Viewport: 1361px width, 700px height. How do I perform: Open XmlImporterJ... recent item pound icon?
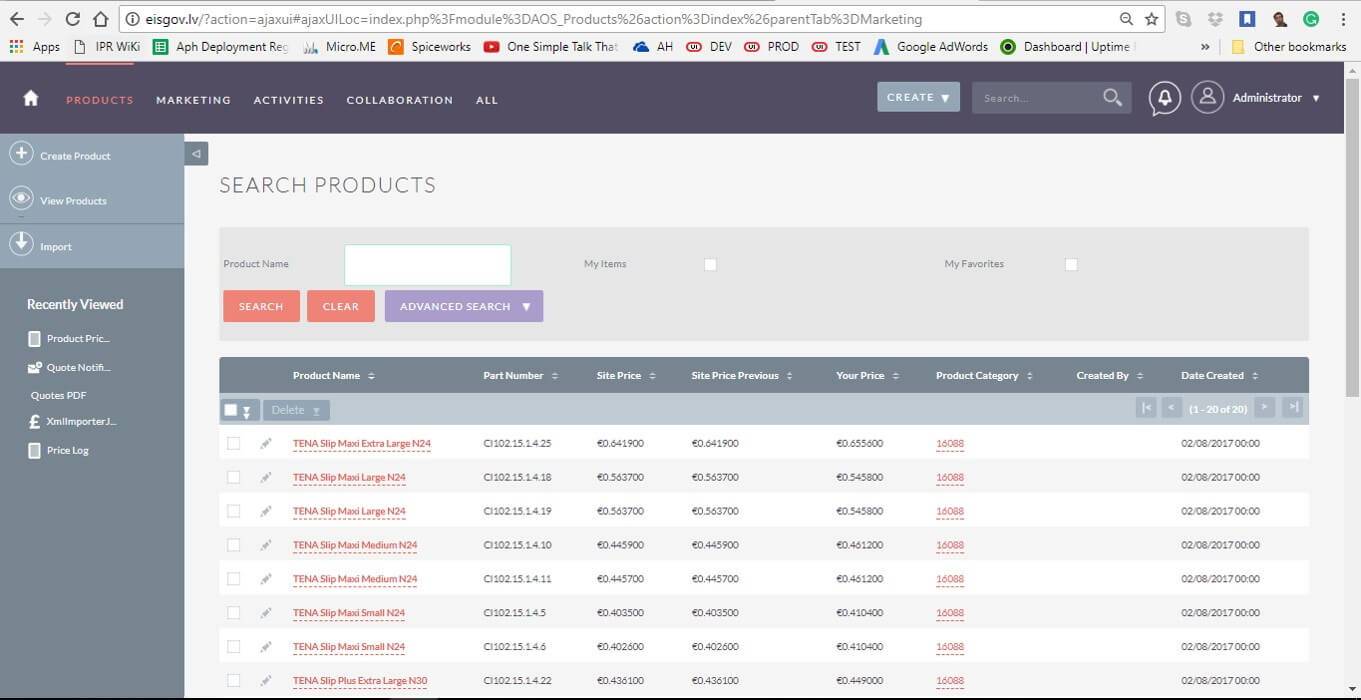pos(35,422)
